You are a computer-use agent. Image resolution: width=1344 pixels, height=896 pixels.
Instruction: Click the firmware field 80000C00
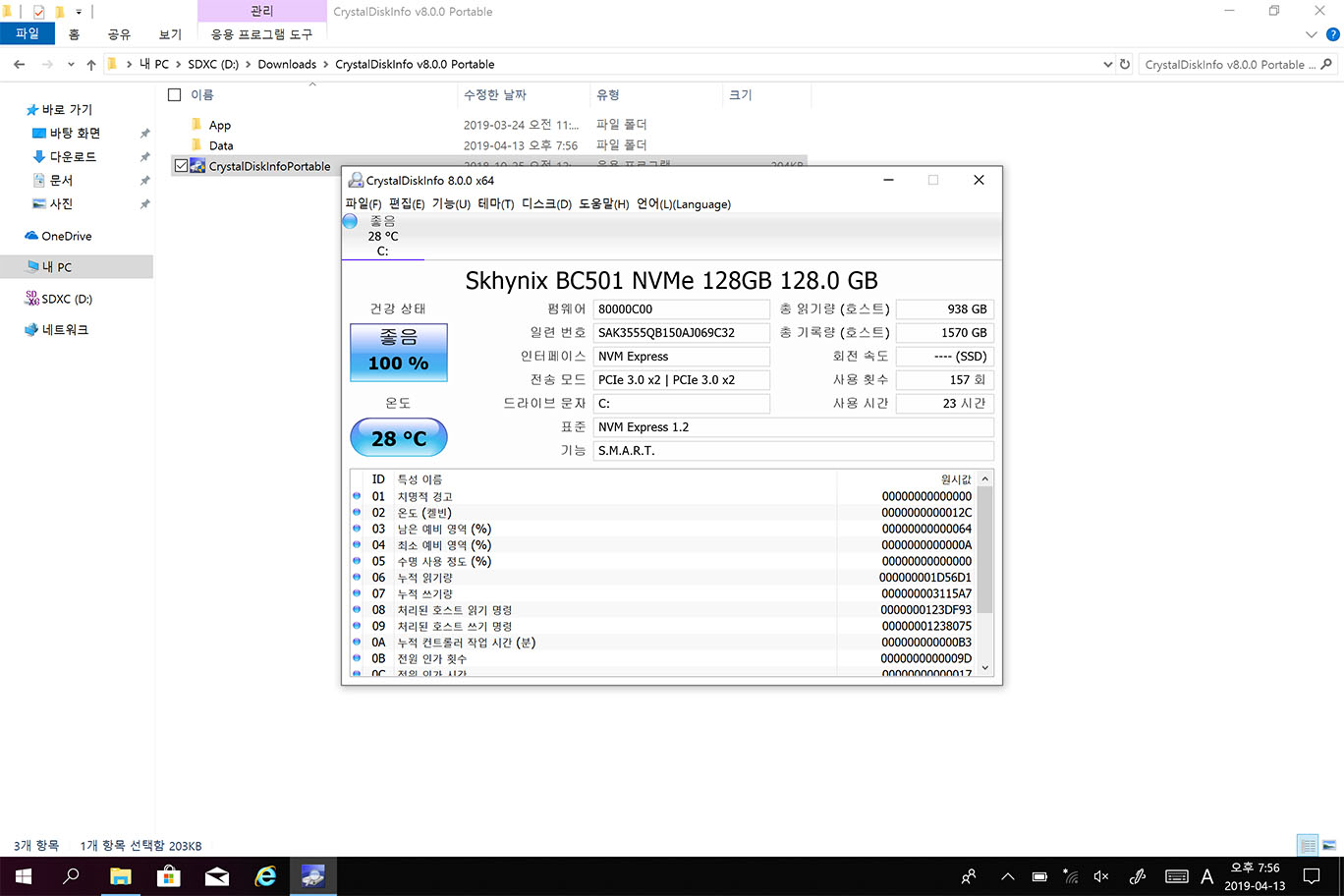682,308
